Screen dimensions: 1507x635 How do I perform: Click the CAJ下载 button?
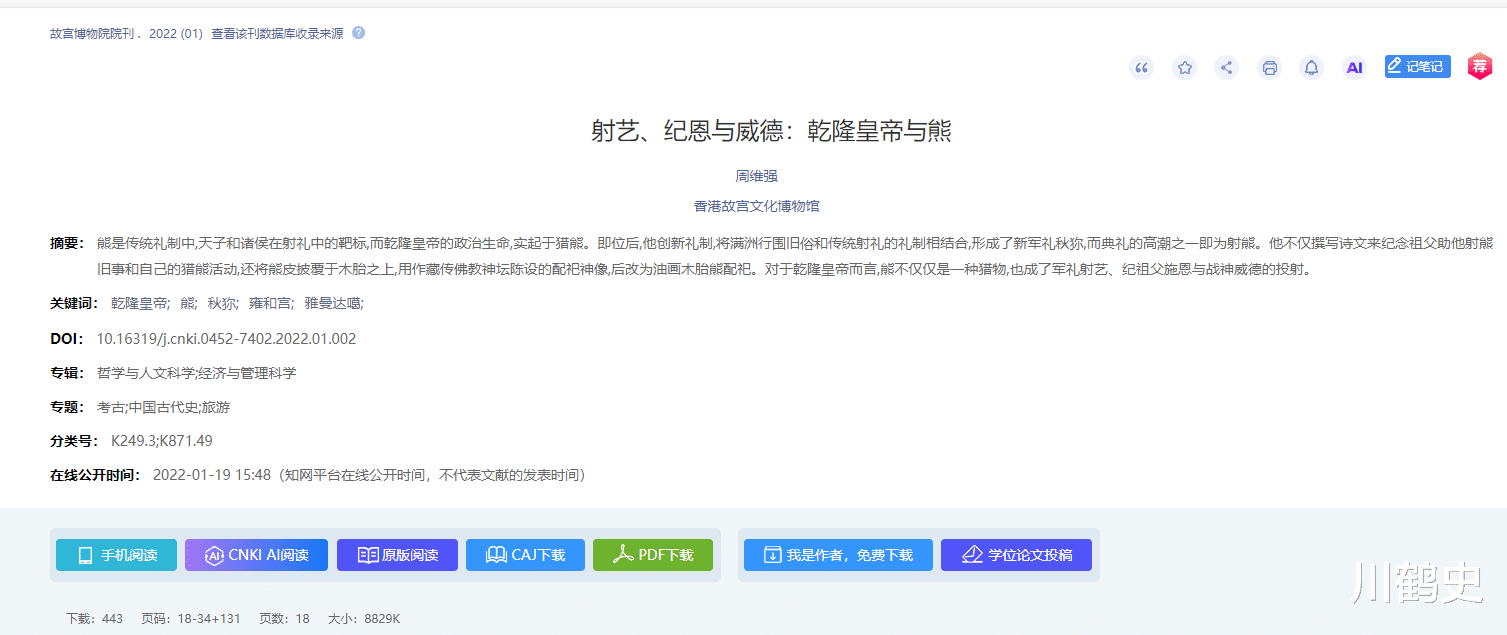coord(525,555)
